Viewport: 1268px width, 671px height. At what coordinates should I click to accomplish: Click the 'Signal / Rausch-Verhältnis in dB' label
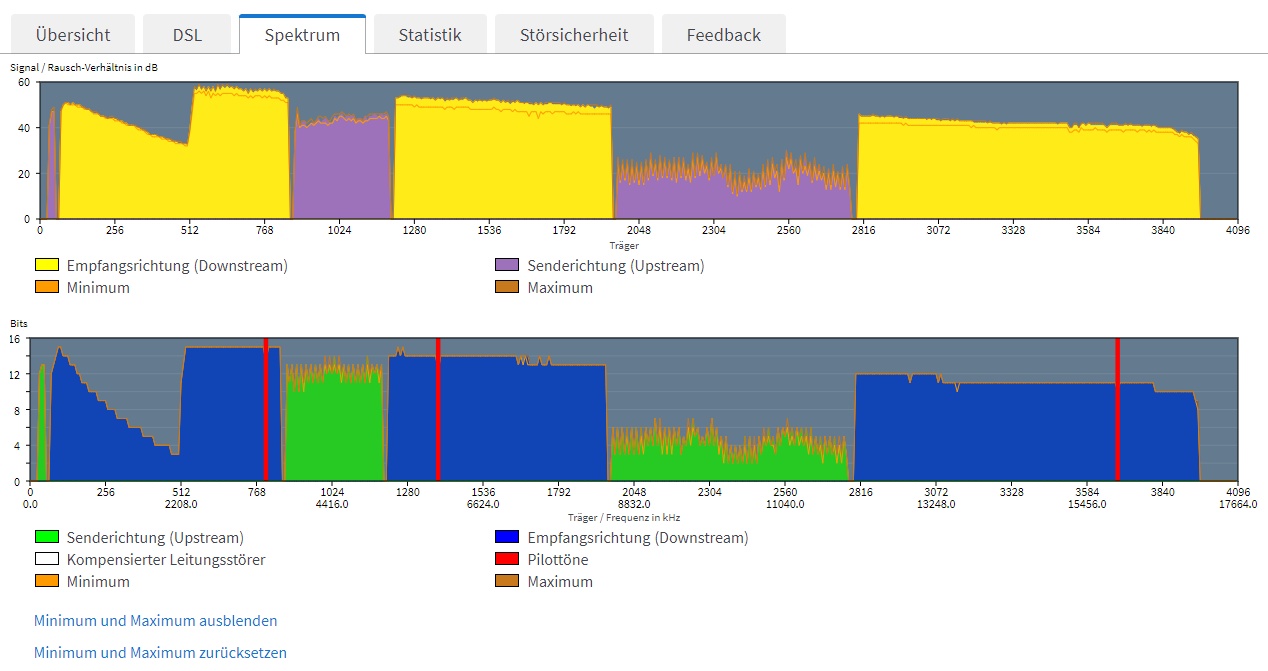coord(84,67)
